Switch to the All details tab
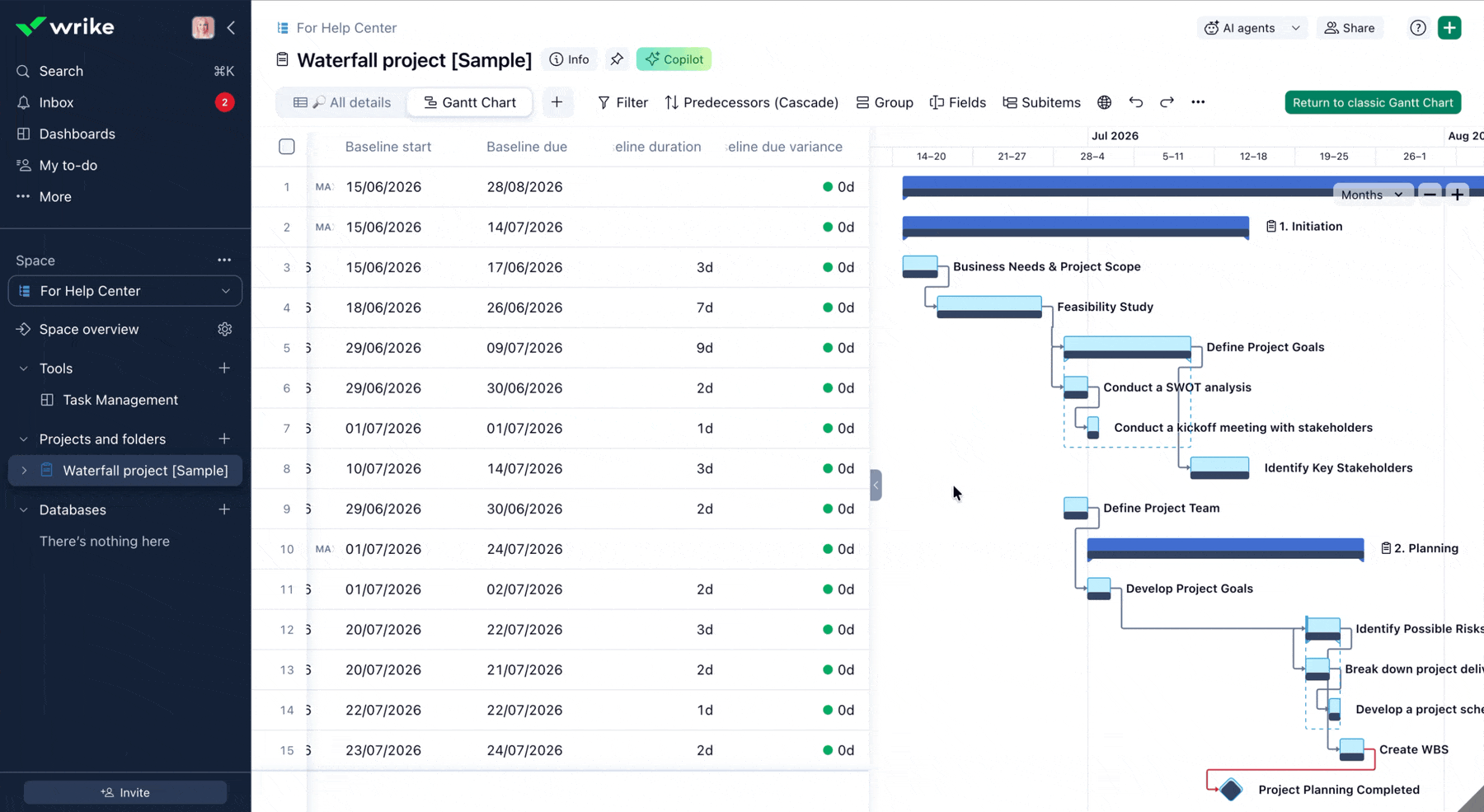This screenshot has width=1484, height=812. (342, 102)
